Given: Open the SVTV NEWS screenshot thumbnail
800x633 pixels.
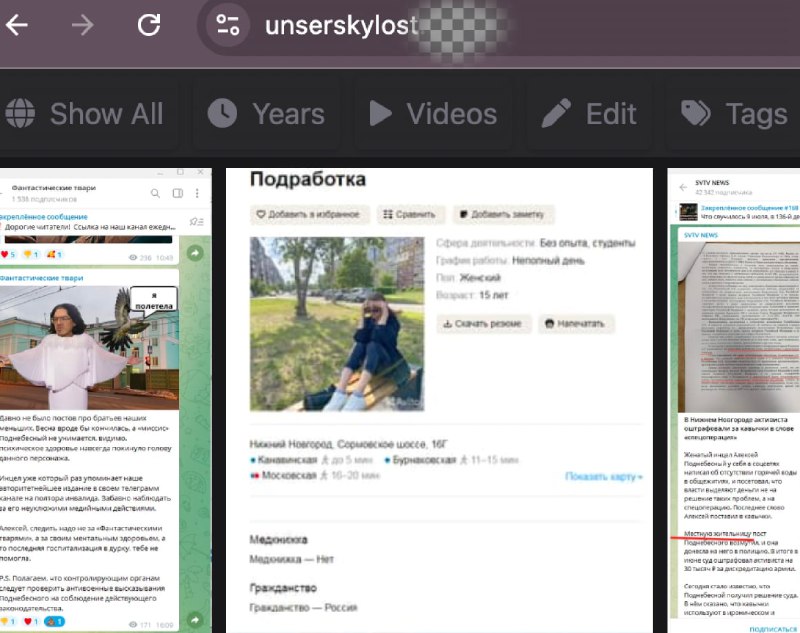Looking at the screenshot, I should click(734, 400).
